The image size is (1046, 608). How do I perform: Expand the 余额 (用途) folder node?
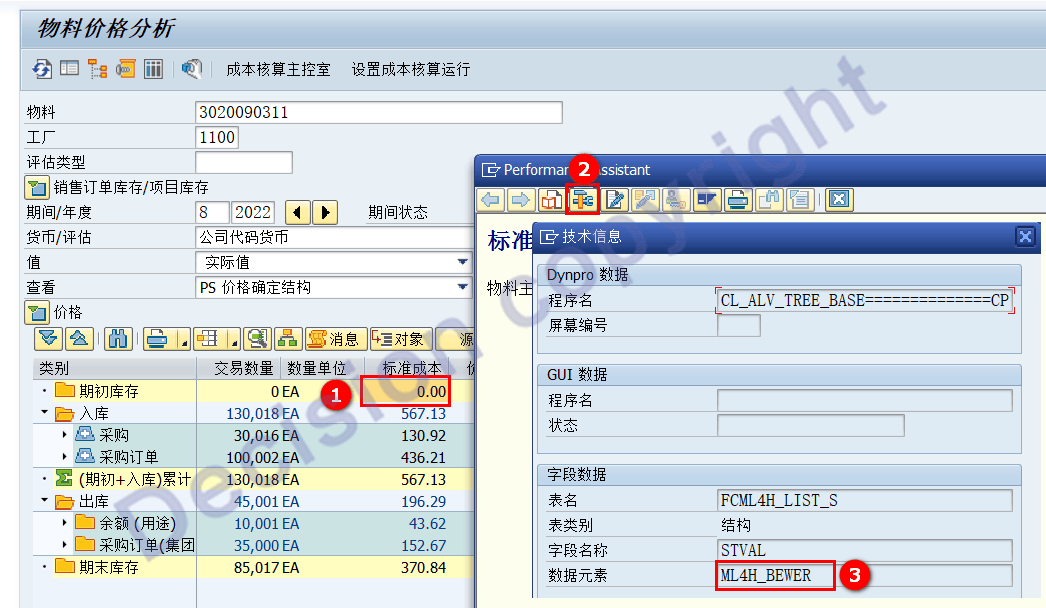click(64, 523)
